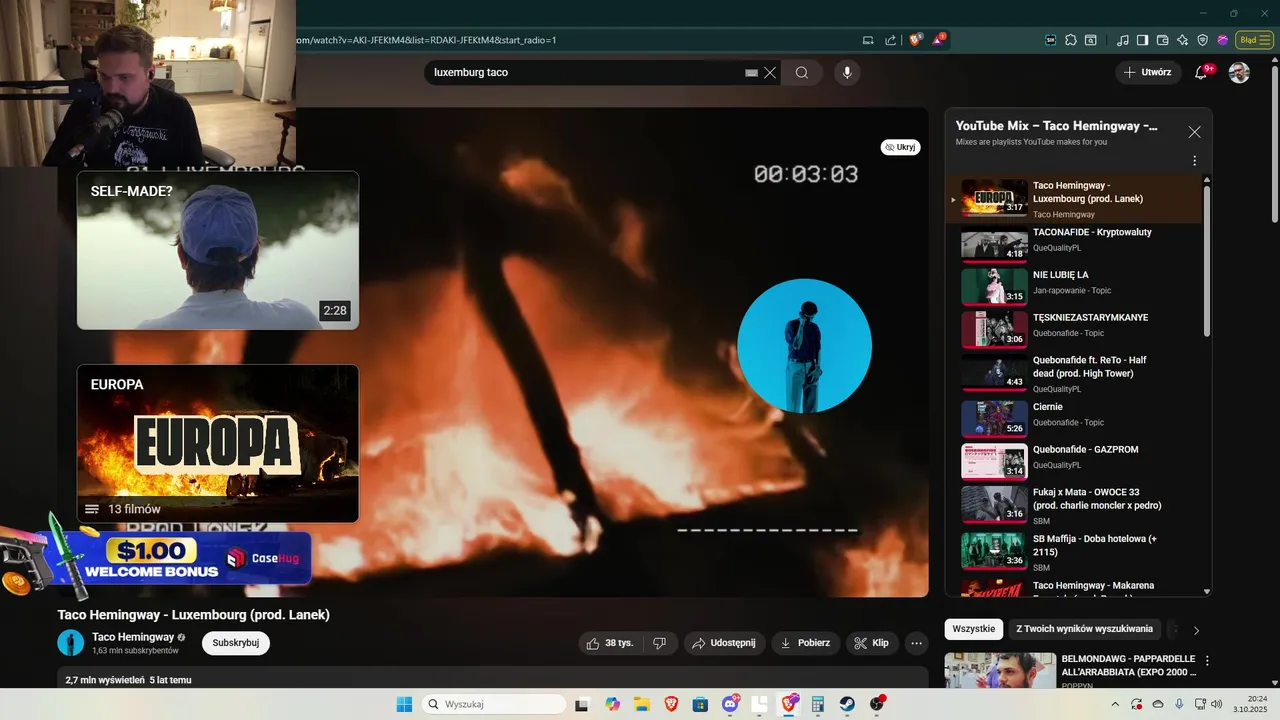Open File Explorer from the taskbar
This screenshot has width=1280, height=720.
tap(642, 704)
